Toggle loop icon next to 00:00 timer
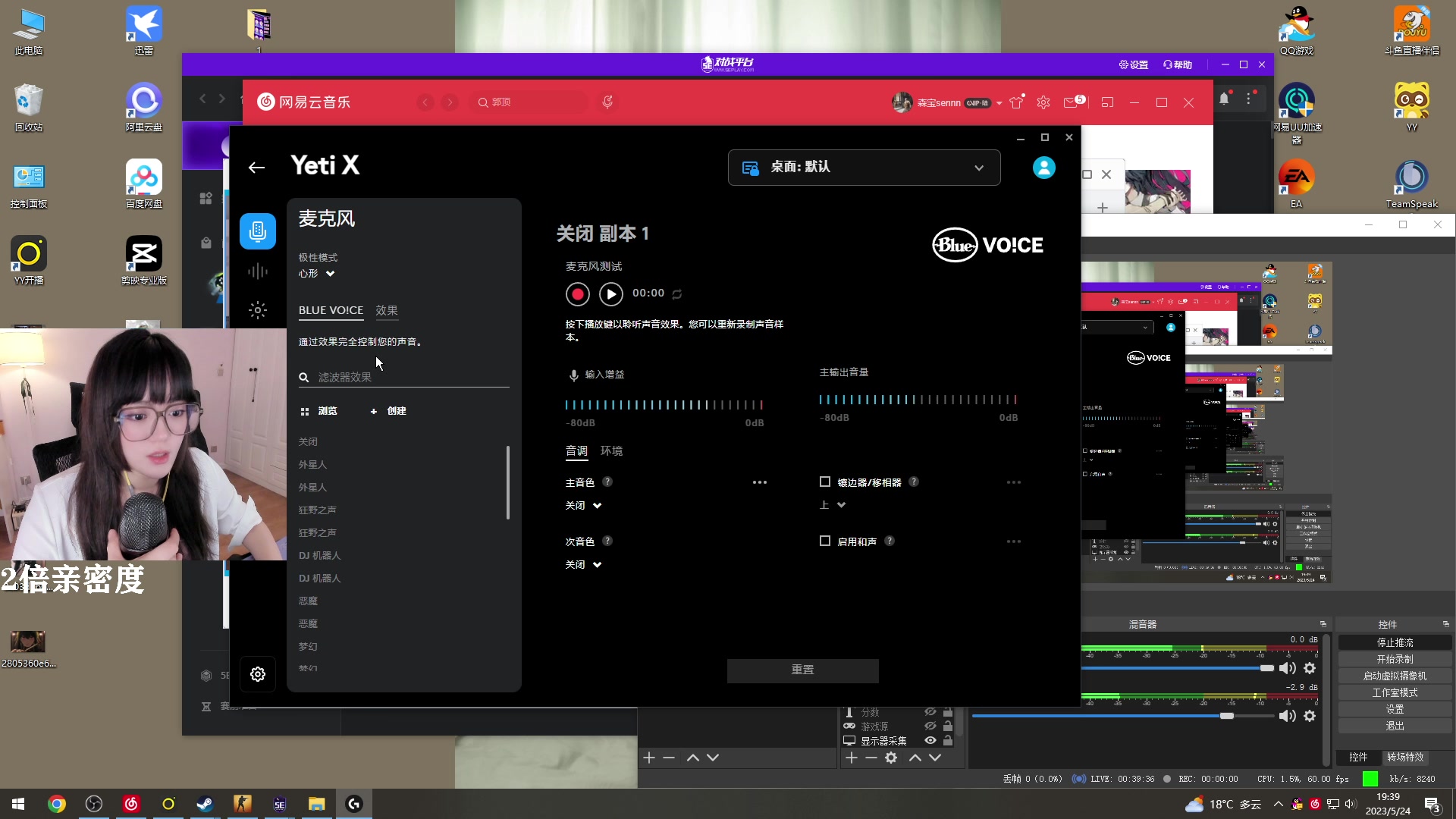 [x=677, y=294]
